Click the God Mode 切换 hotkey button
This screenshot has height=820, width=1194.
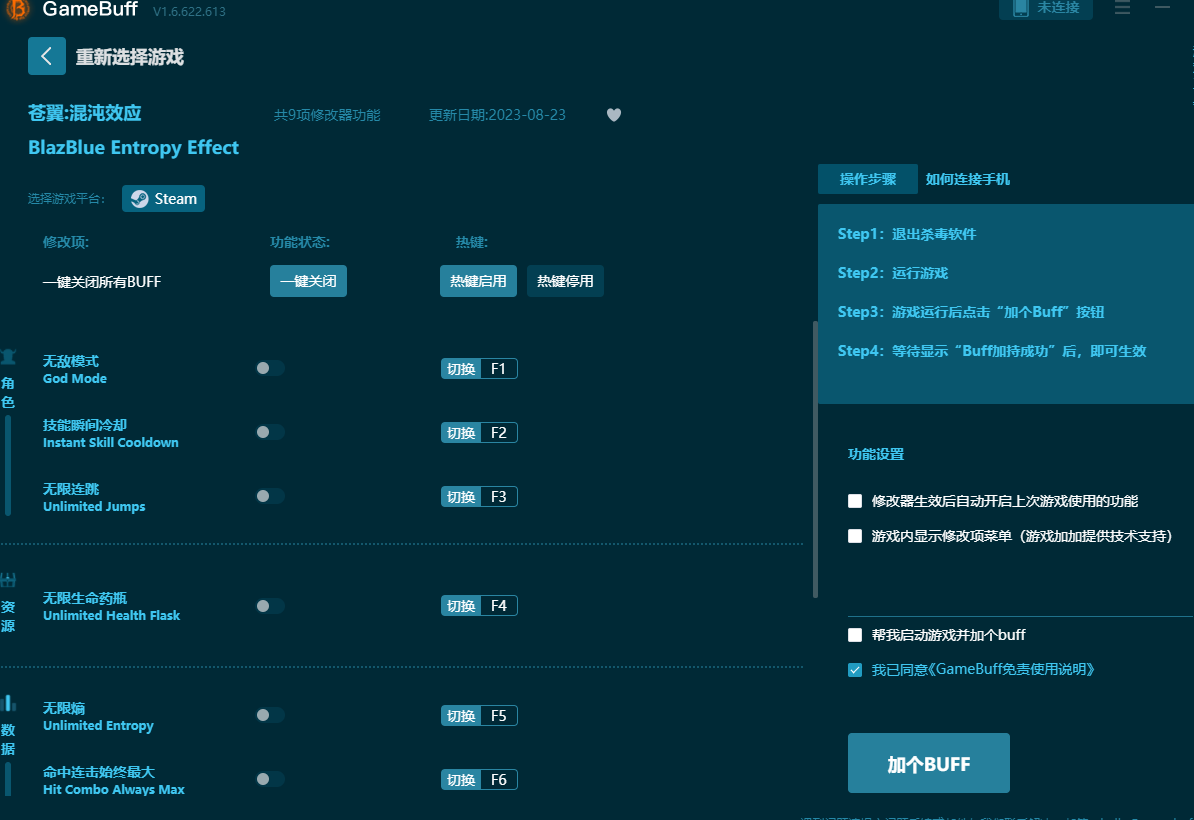(461, 369)
